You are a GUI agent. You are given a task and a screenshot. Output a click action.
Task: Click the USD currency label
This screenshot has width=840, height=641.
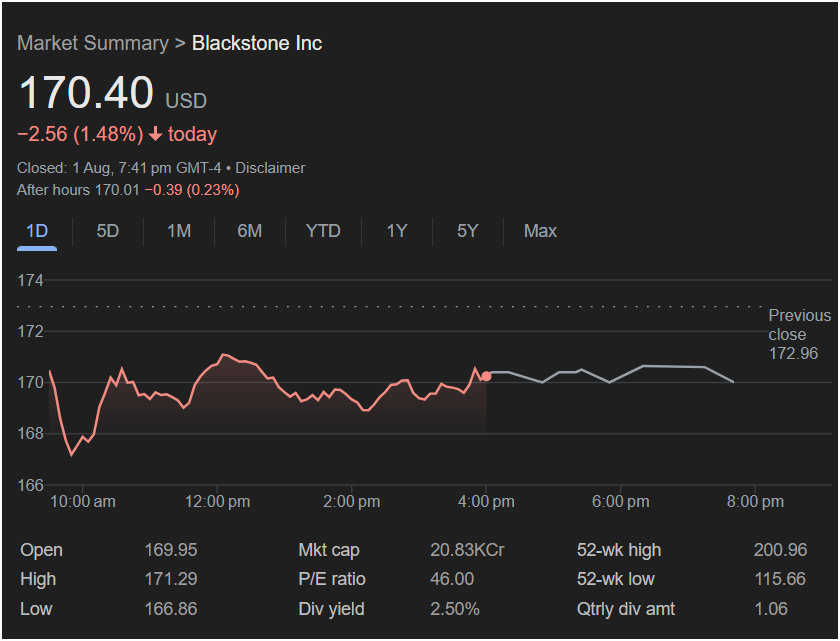[186, 101]
